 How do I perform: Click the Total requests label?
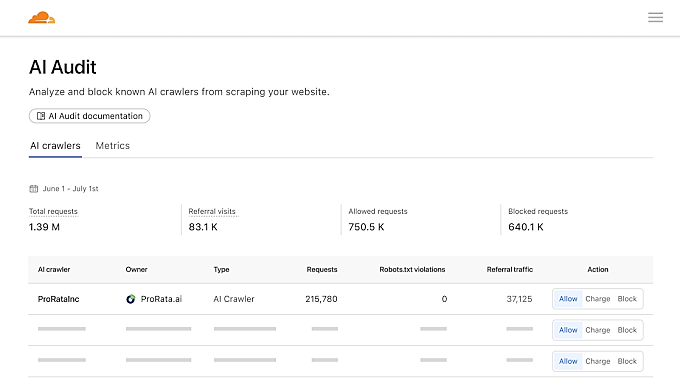click(x=53, y=211)
